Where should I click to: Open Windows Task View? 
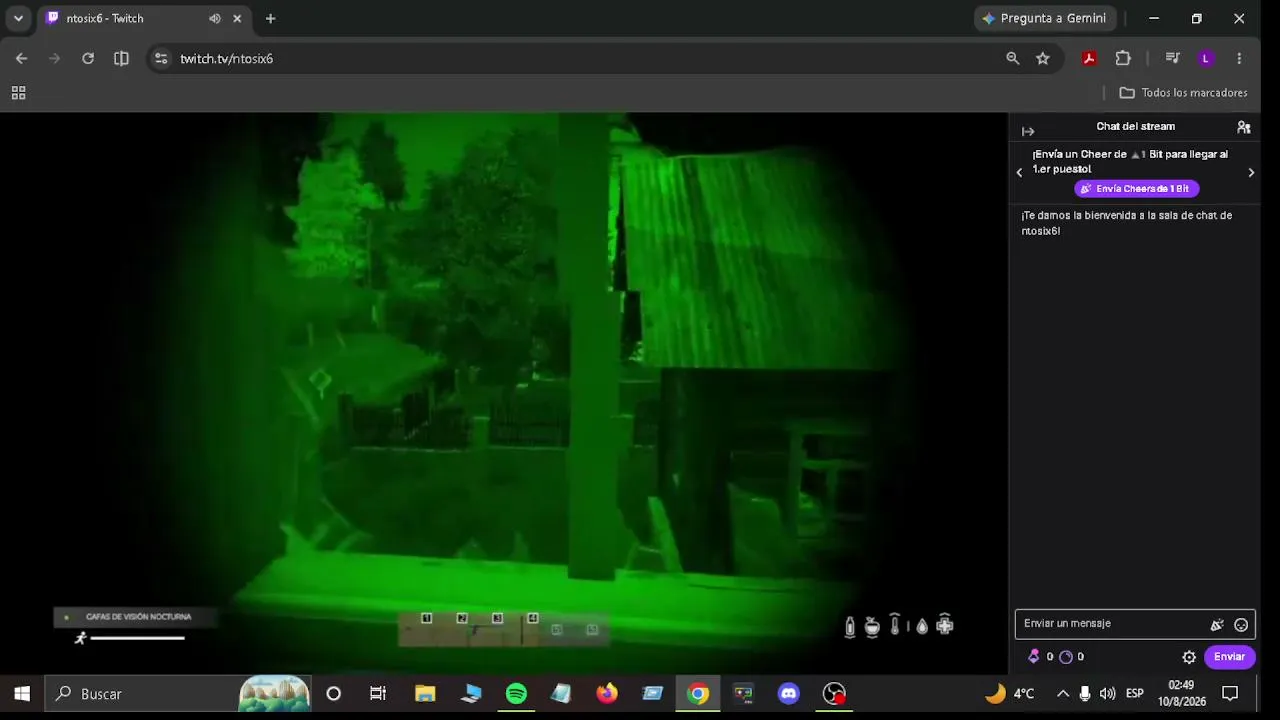pos(378,693)
